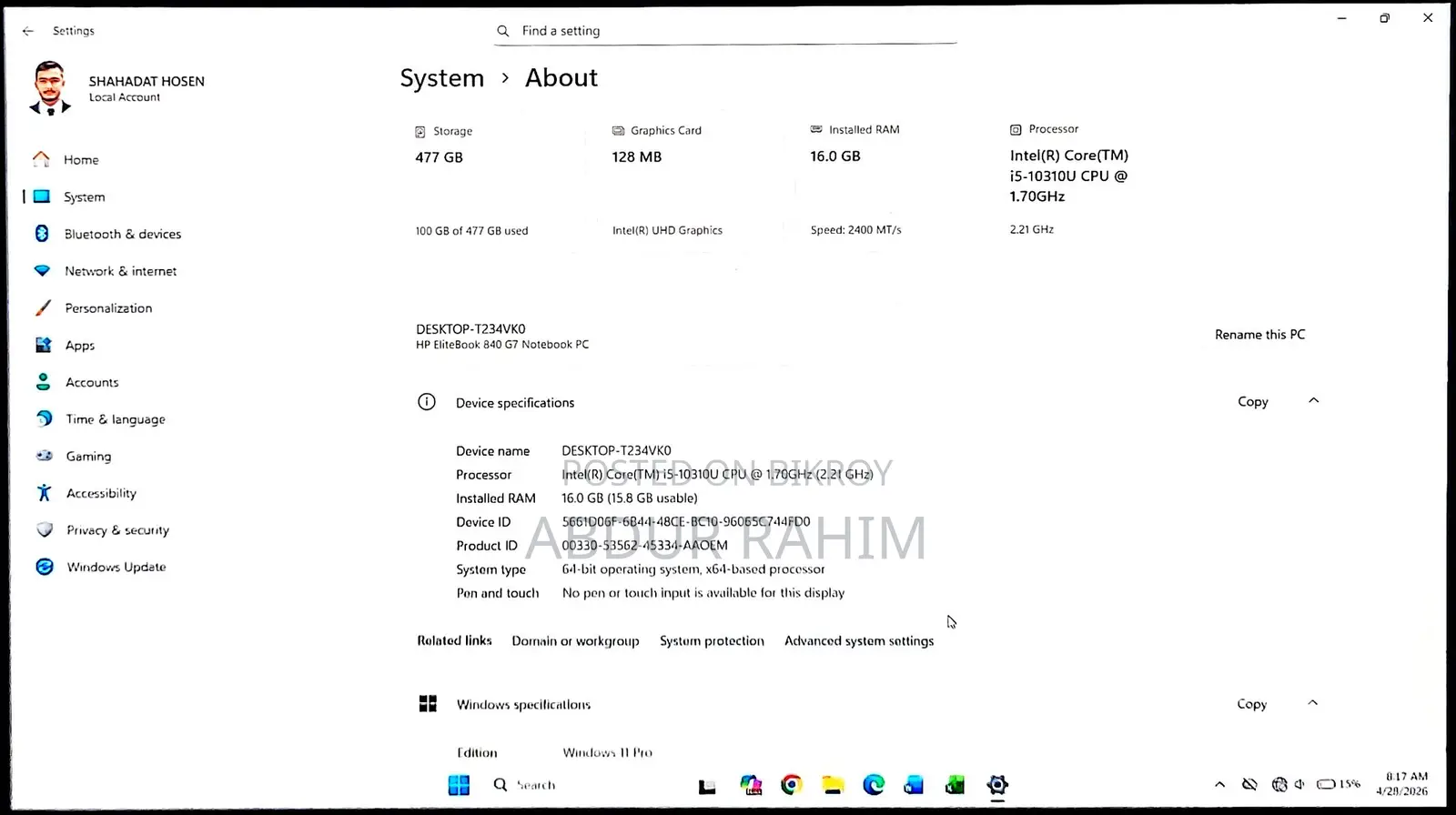
Task: Click the Personalization paintbrush icon
Action: [x=43, y=308]
